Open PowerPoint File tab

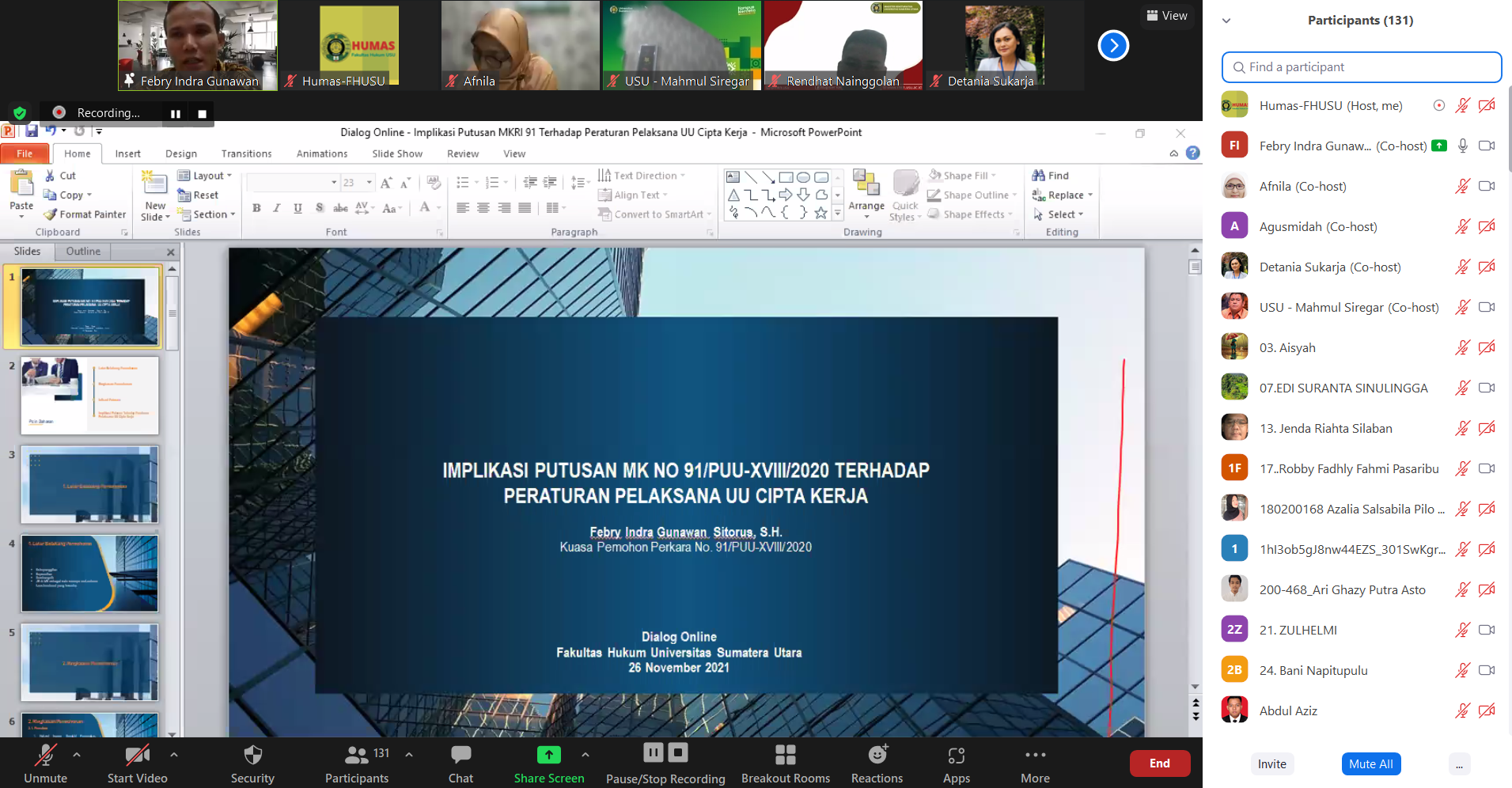(x=25, y=153)
